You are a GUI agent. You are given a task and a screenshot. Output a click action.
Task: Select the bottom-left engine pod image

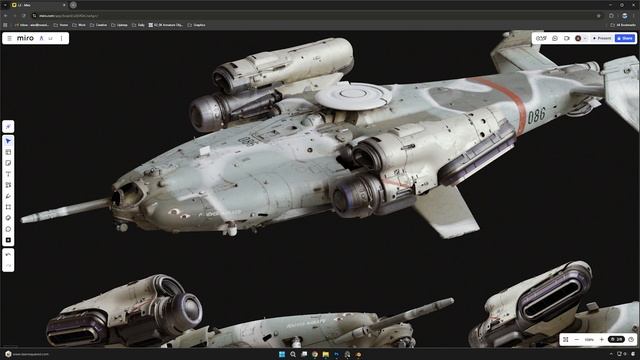tap(124, 310)
